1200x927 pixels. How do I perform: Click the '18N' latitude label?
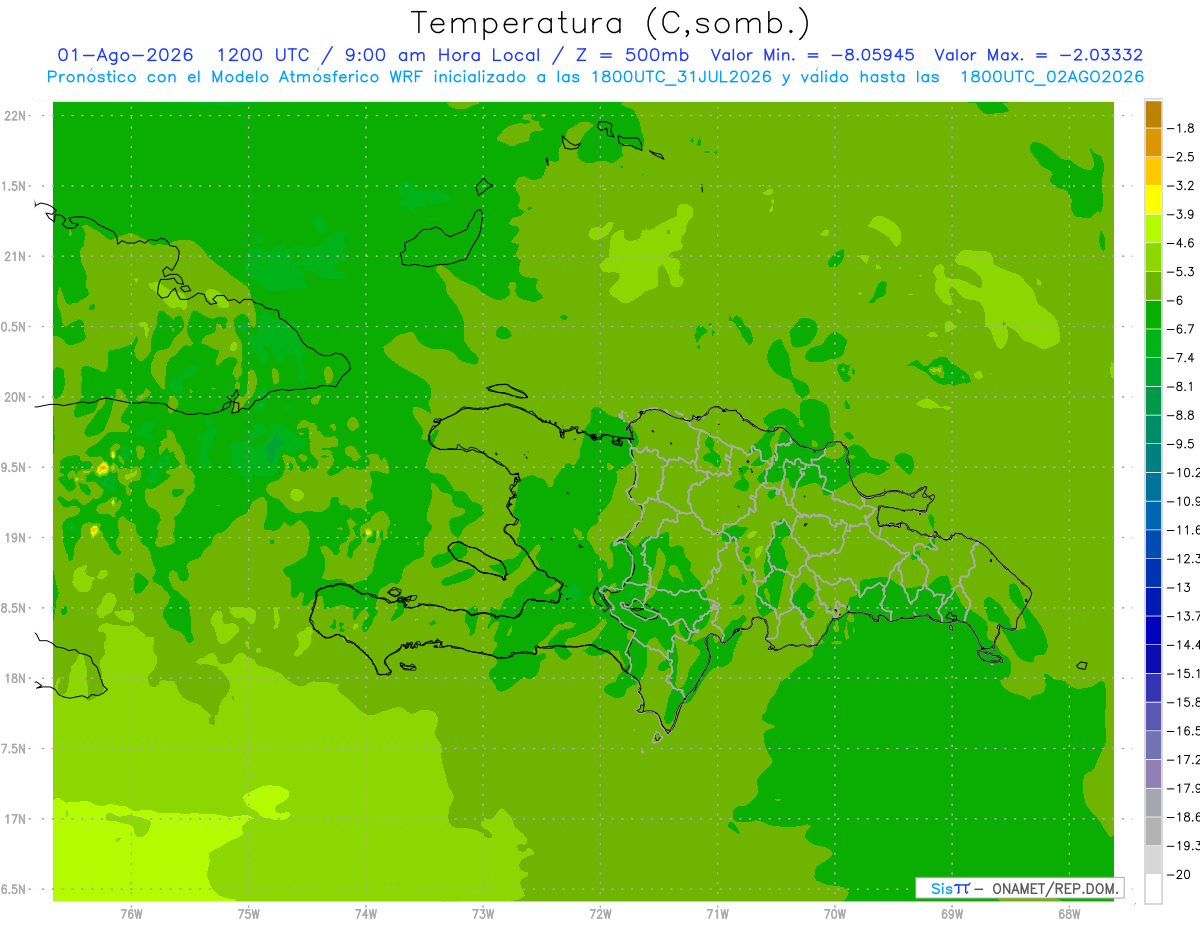pos(16,678)
